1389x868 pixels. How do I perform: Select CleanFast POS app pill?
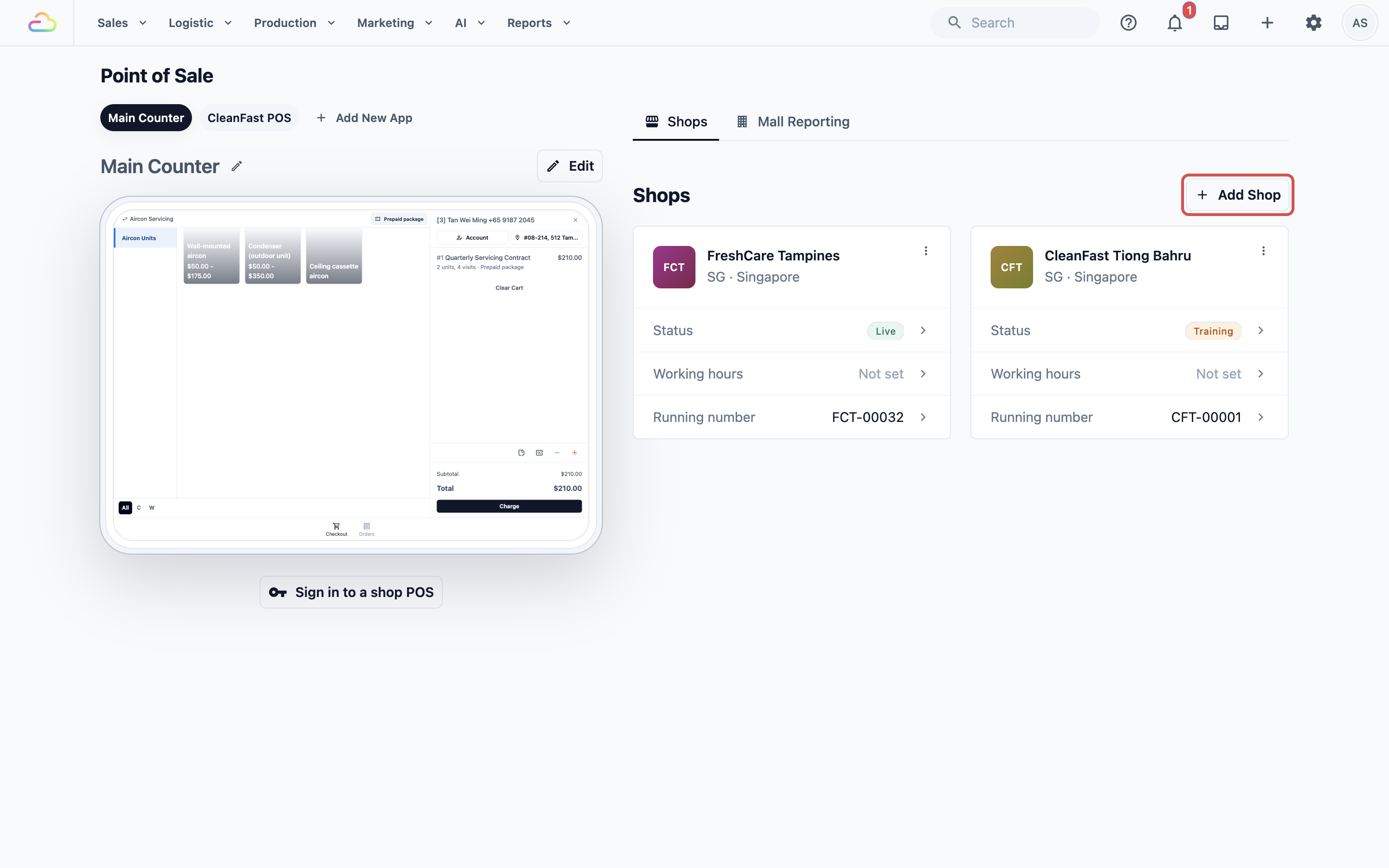pyautogui.click(x=249, y=118)
